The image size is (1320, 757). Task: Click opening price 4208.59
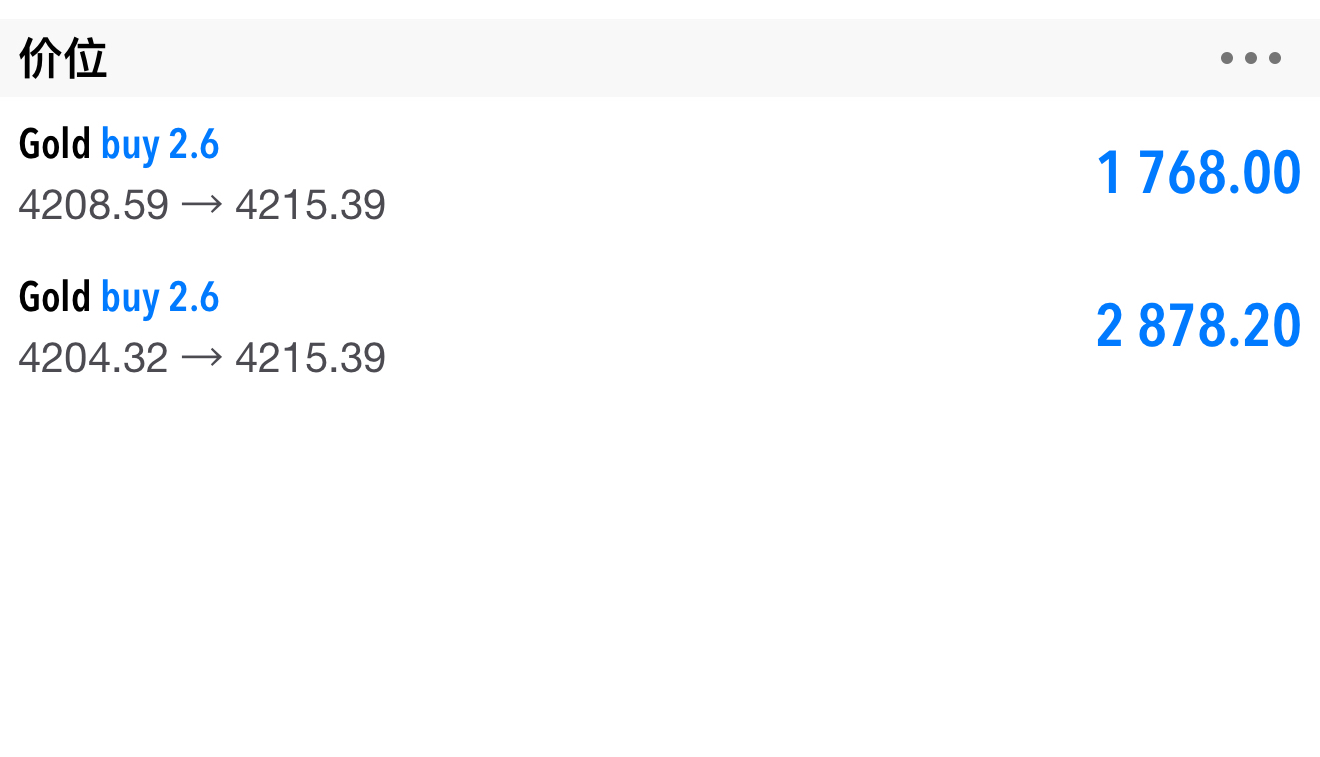click(x=94, y=205)
